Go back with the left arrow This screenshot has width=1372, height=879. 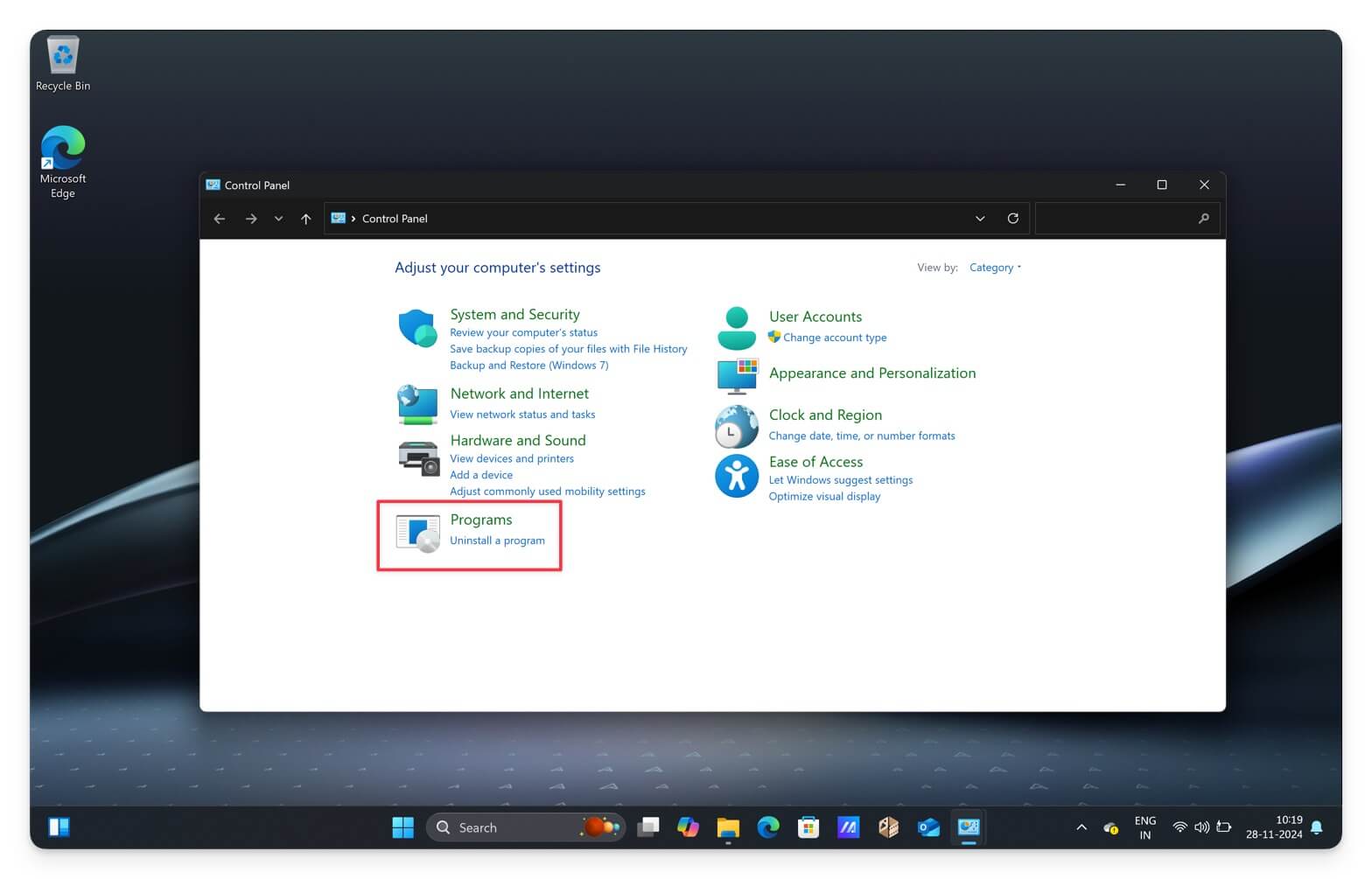[x=220, y=219]
